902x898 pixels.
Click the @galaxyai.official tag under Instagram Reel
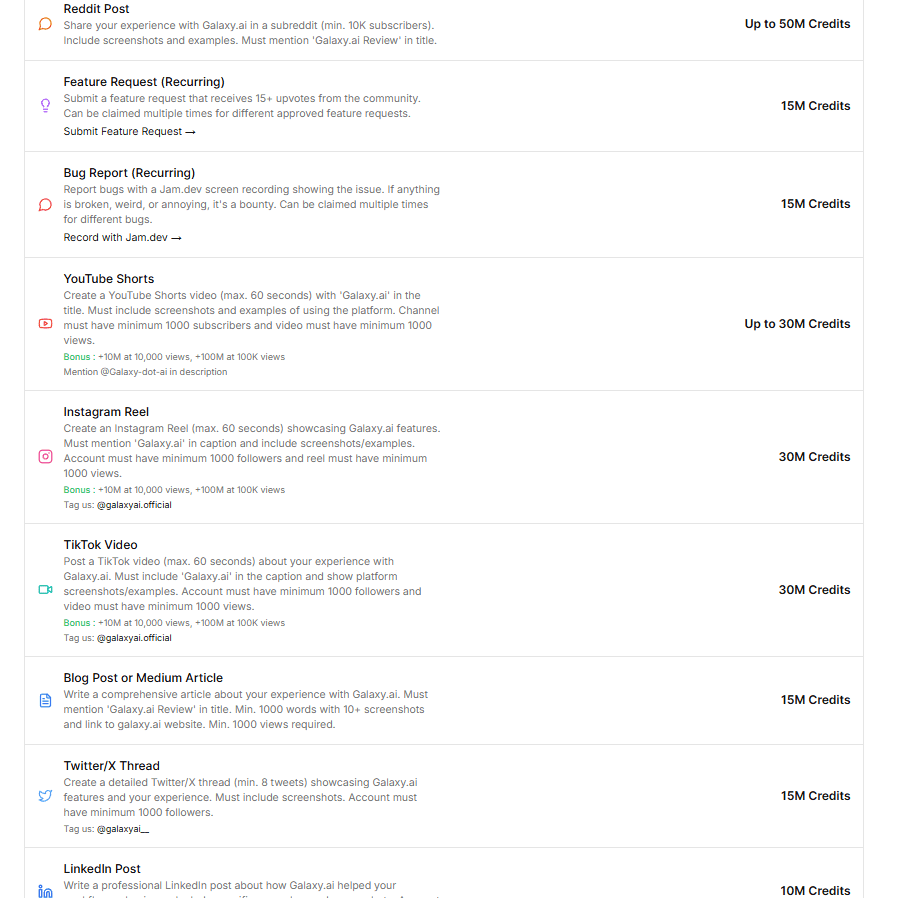[x=134, y=505]
